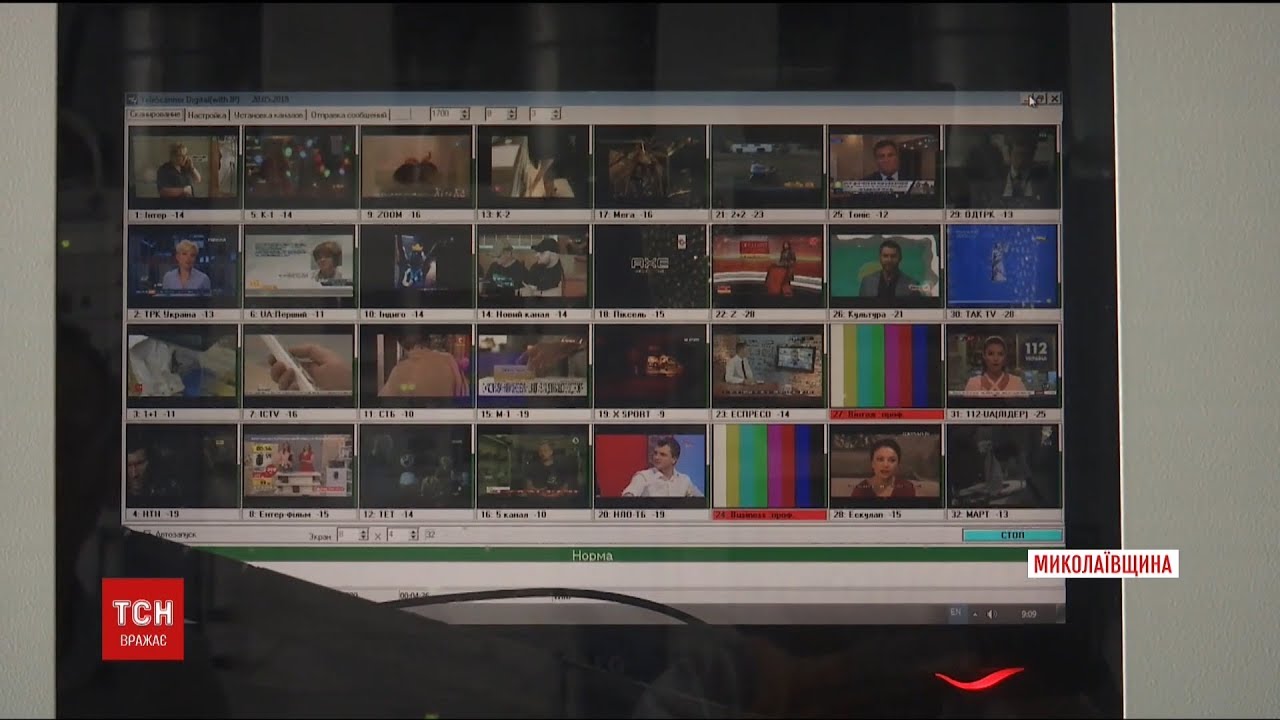Open the Установка каналов tab
The image size is (1280, 720).
268,115
